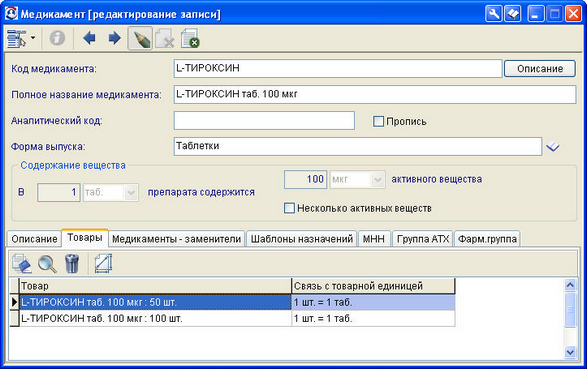587x369 pixels.
Task: Click the app icon in the title bar
Action: point(11,13)
